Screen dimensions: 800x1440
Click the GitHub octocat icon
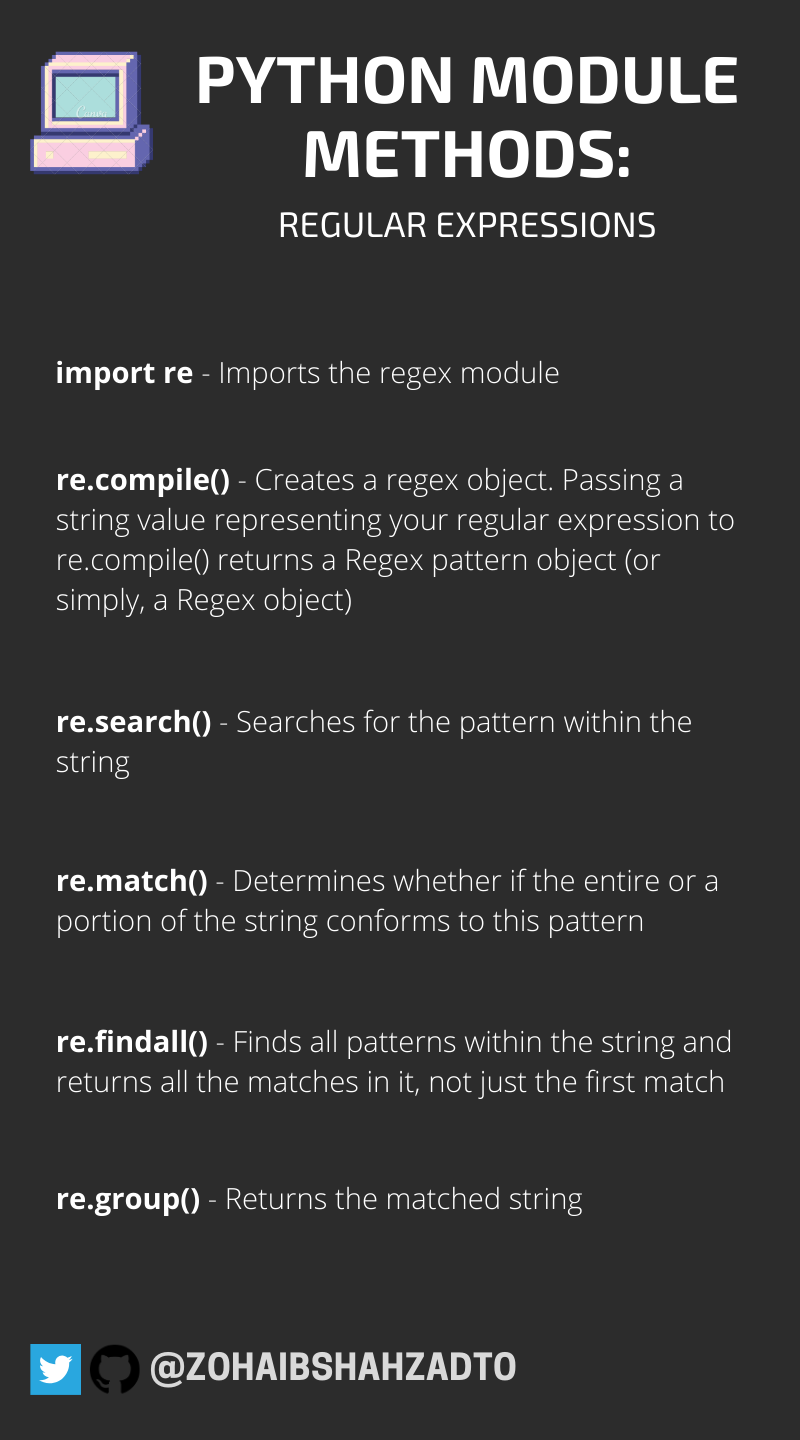pos(115,1369)
